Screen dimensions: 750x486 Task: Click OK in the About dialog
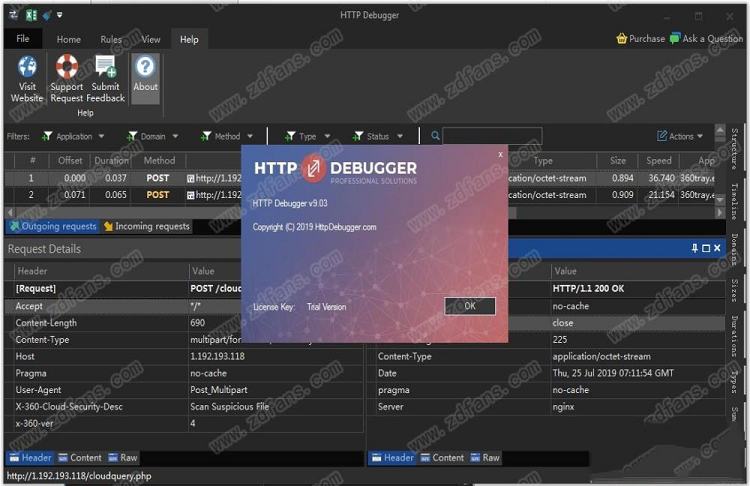point(470,306)
